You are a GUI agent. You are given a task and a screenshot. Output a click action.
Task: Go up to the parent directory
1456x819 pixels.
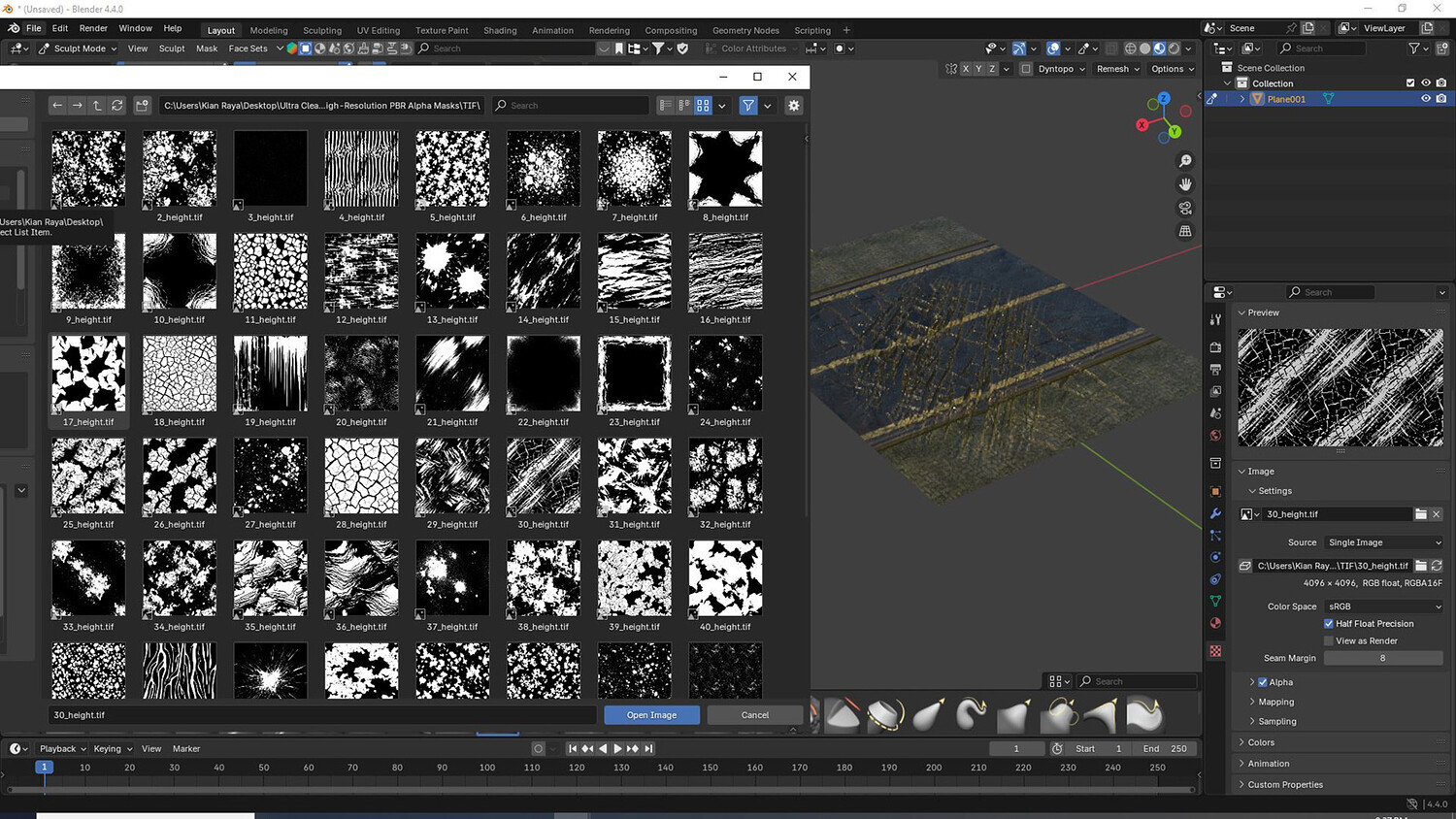97,106
